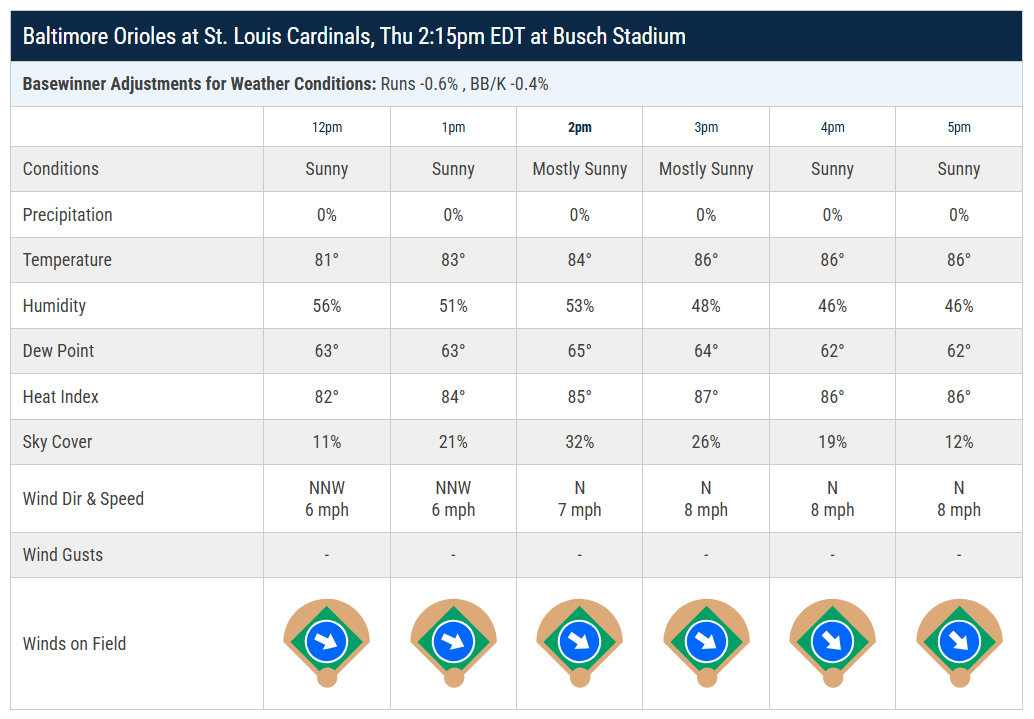Select the 2pm temperature value 84°
1034x719 pixels.
click(x=580, y=260)
